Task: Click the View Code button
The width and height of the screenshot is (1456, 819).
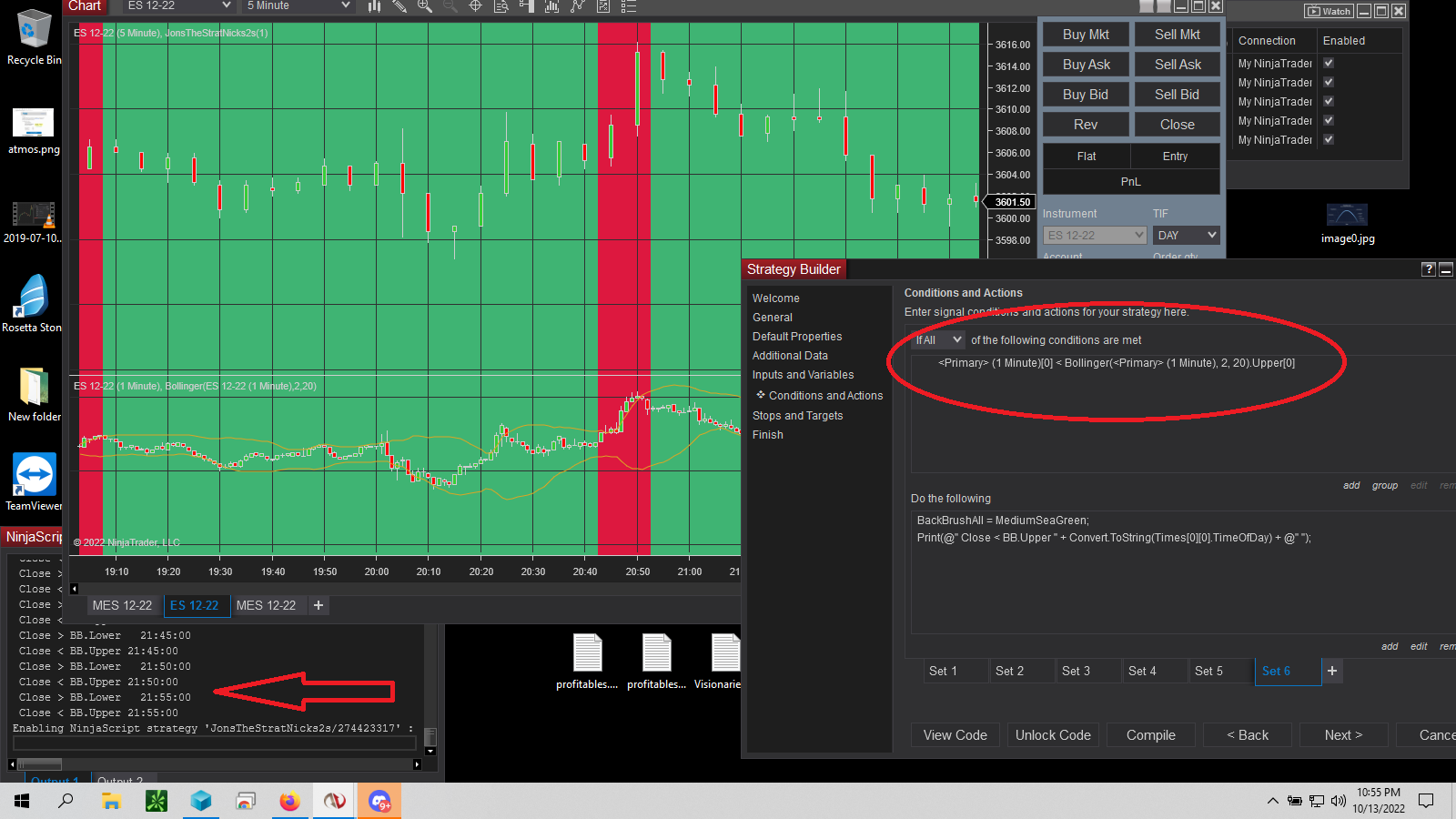Action: (x=955, y=735)
